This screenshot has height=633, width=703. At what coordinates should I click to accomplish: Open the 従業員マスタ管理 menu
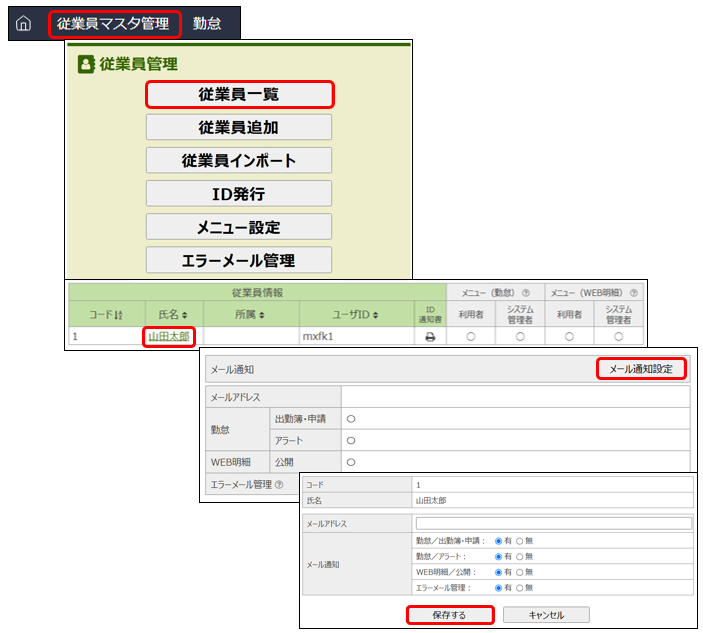112,23
